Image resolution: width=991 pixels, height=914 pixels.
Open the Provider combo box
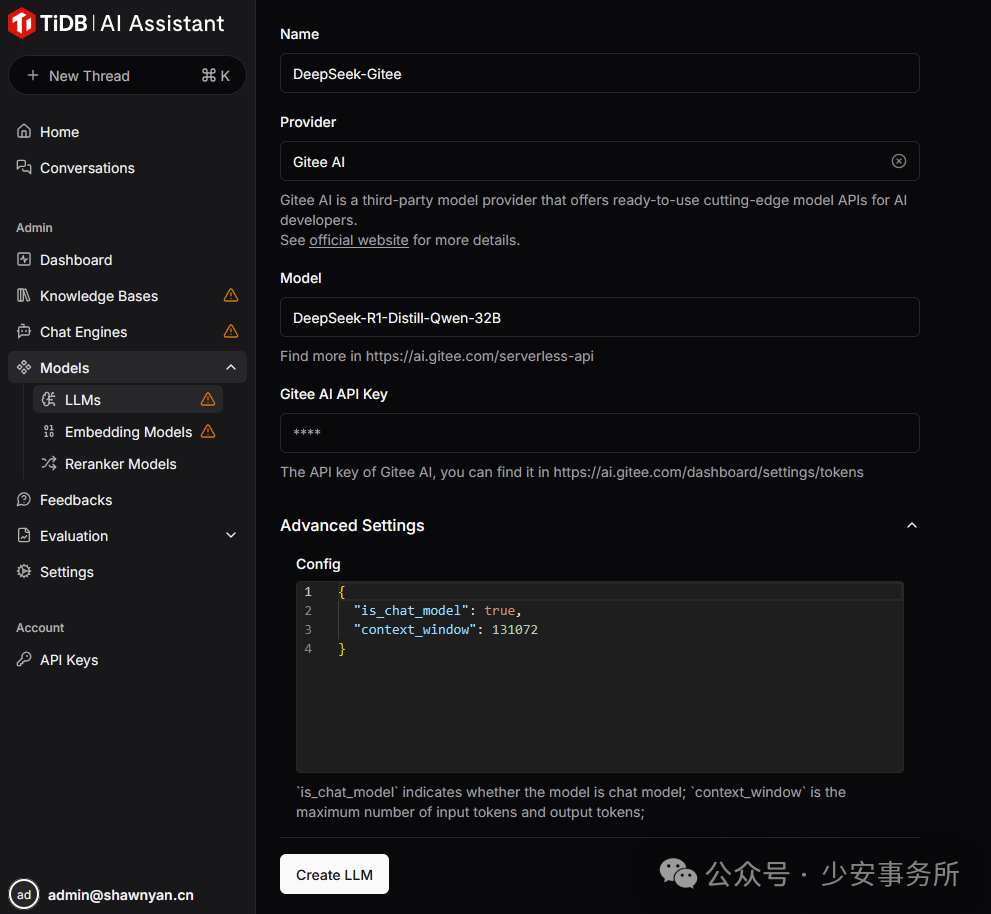tap(599, 161)
